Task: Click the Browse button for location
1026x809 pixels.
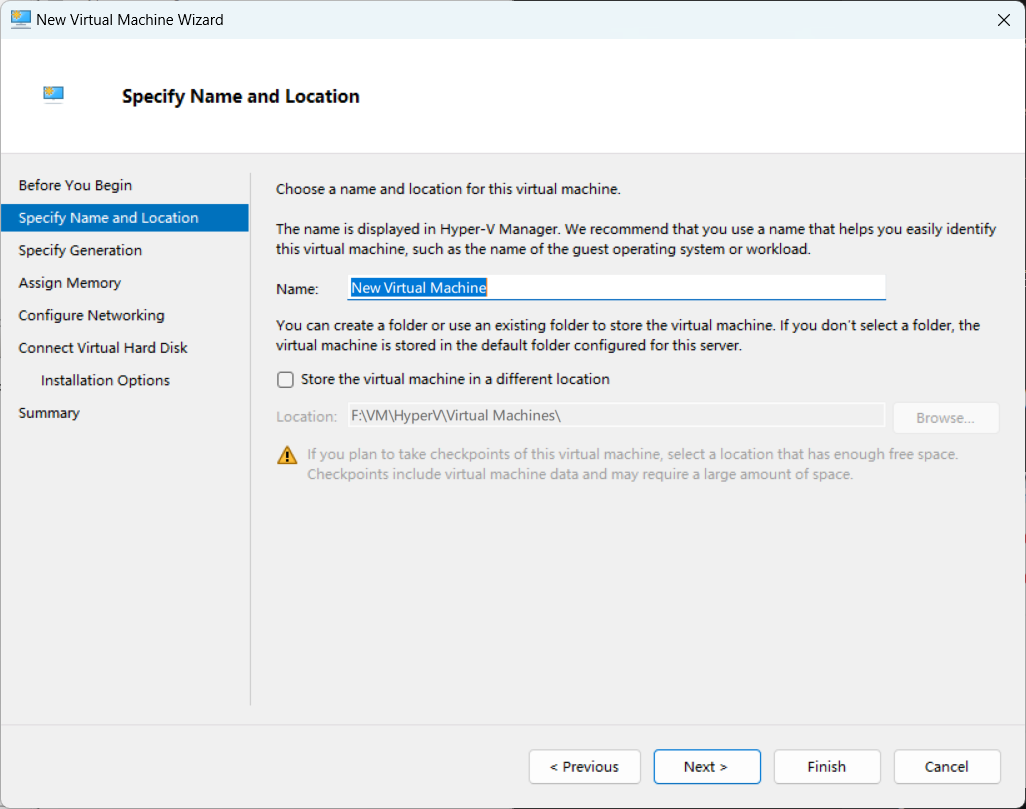Action: pos(946,418)
